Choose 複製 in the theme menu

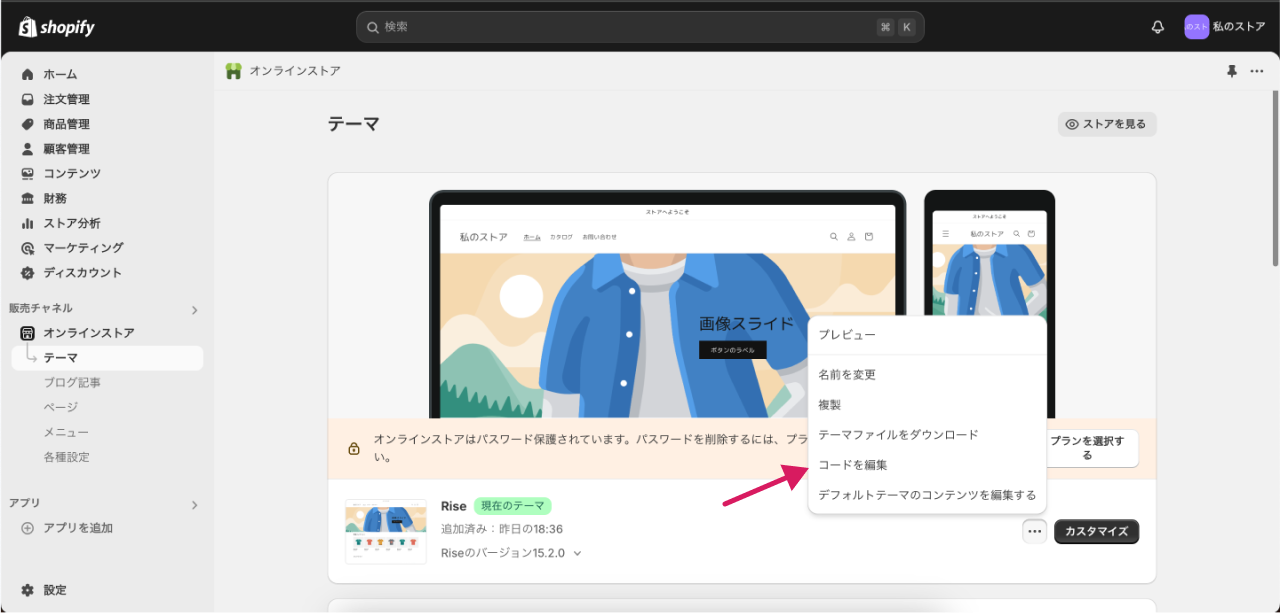click(x=830, y=405)
